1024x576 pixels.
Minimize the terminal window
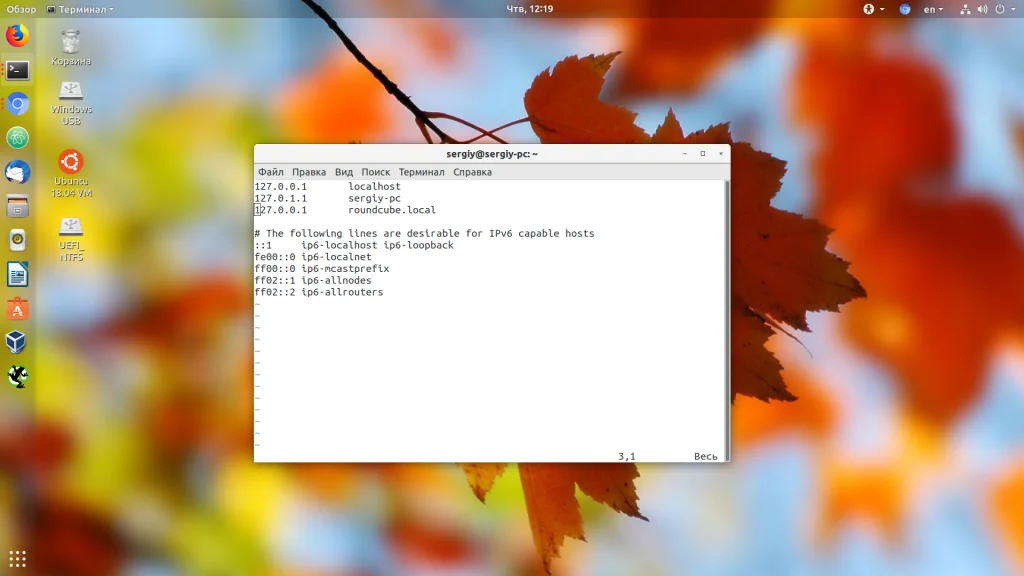click(x=684, y=153)
